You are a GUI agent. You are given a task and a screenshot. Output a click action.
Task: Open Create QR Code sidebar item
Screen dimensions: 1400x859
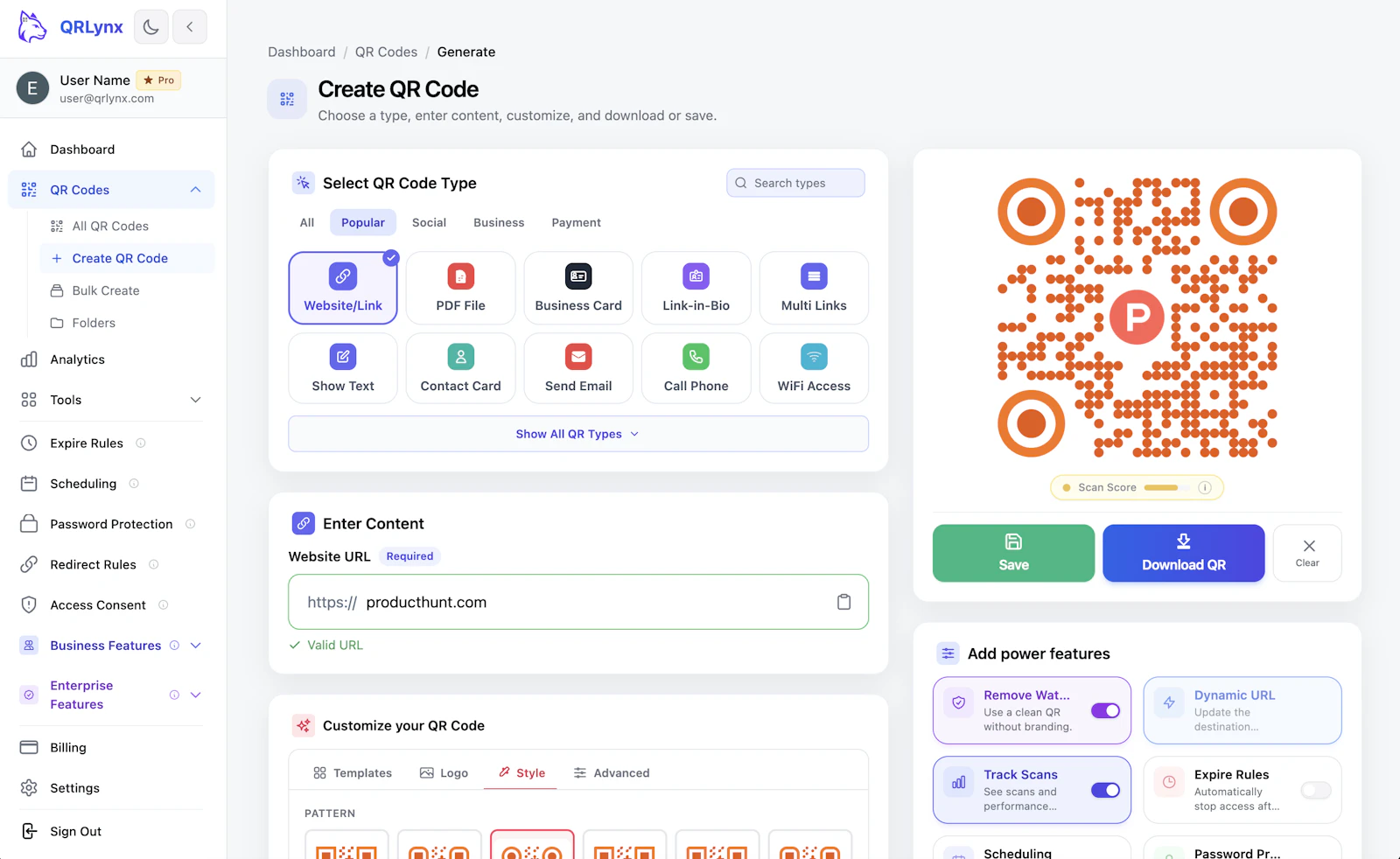[127, 258]
